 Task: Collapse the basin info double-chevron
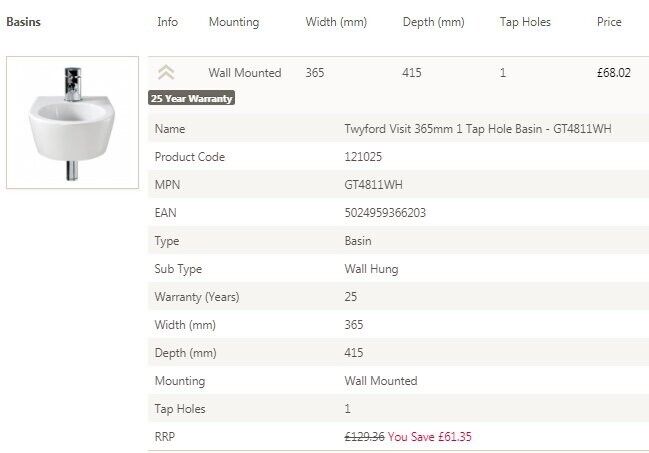166,72
